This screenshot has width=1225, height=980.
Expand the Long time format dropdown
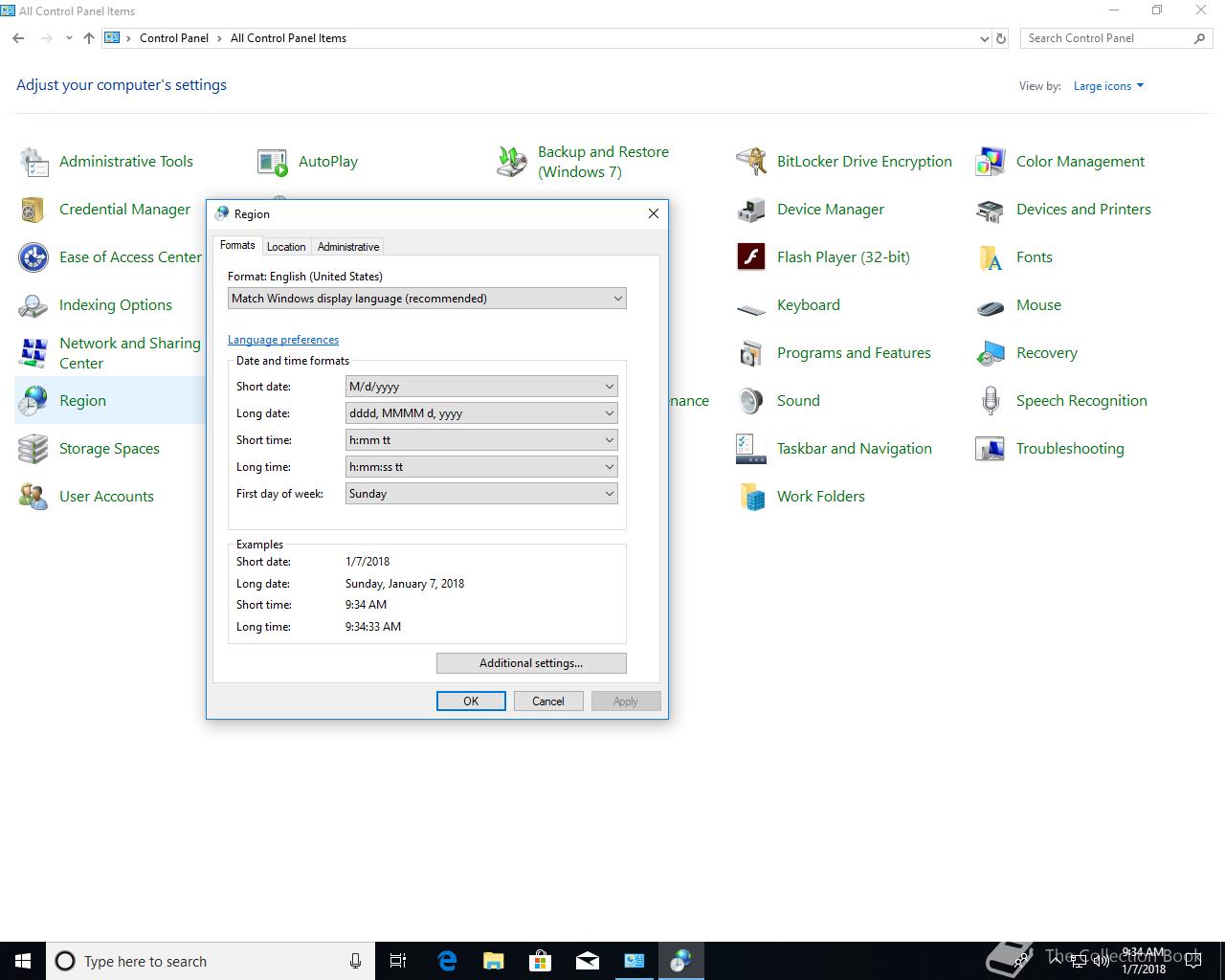(x=481, y=467)
